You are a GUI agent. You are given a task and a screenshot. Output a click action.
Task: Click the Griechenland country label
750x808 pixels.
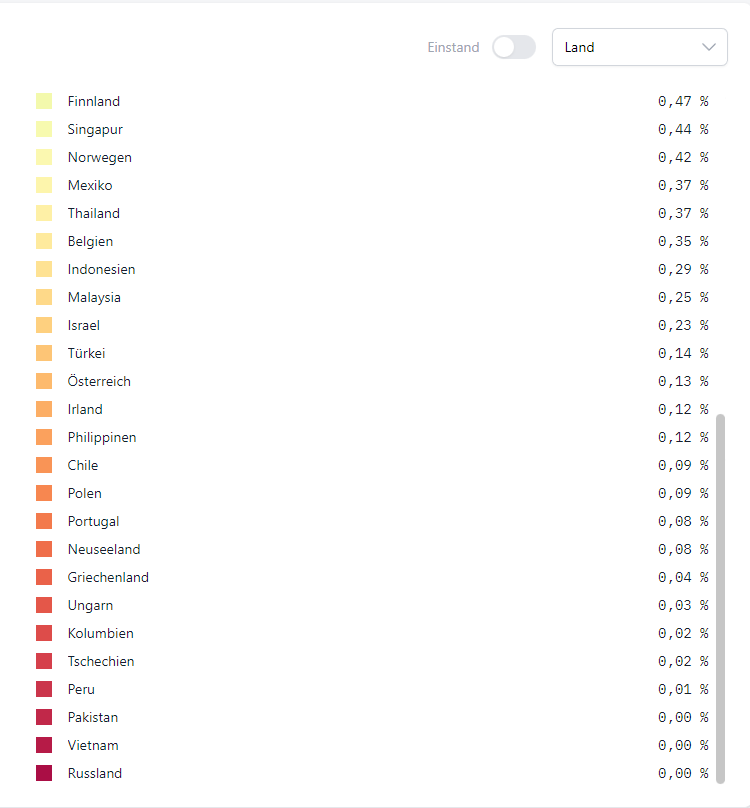pos(108,577)
